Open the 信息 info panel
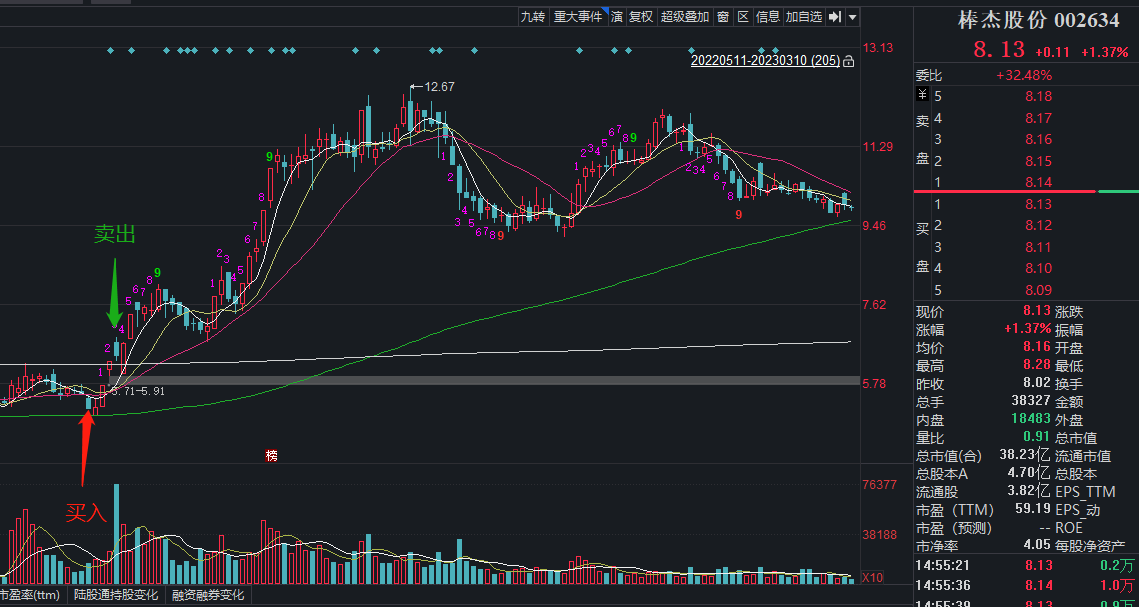The image size is (1139, 607). (x=767, y=17)
